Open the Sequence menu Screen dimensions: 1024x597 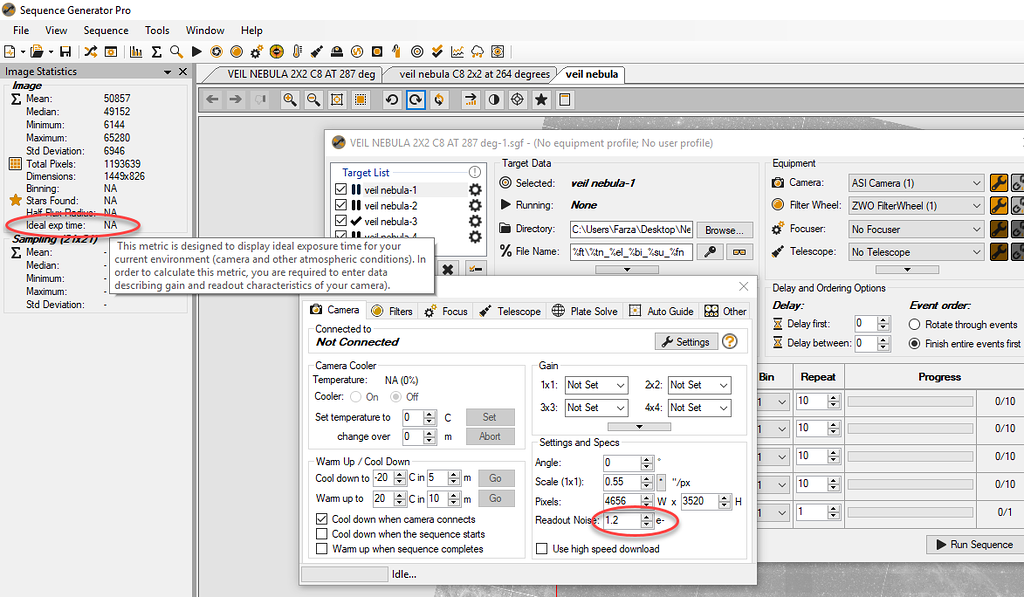point(105,30)
